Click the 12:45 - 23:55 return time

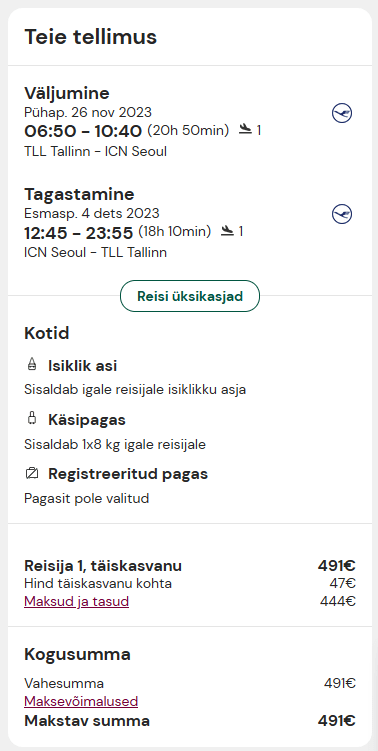(79, 233)
